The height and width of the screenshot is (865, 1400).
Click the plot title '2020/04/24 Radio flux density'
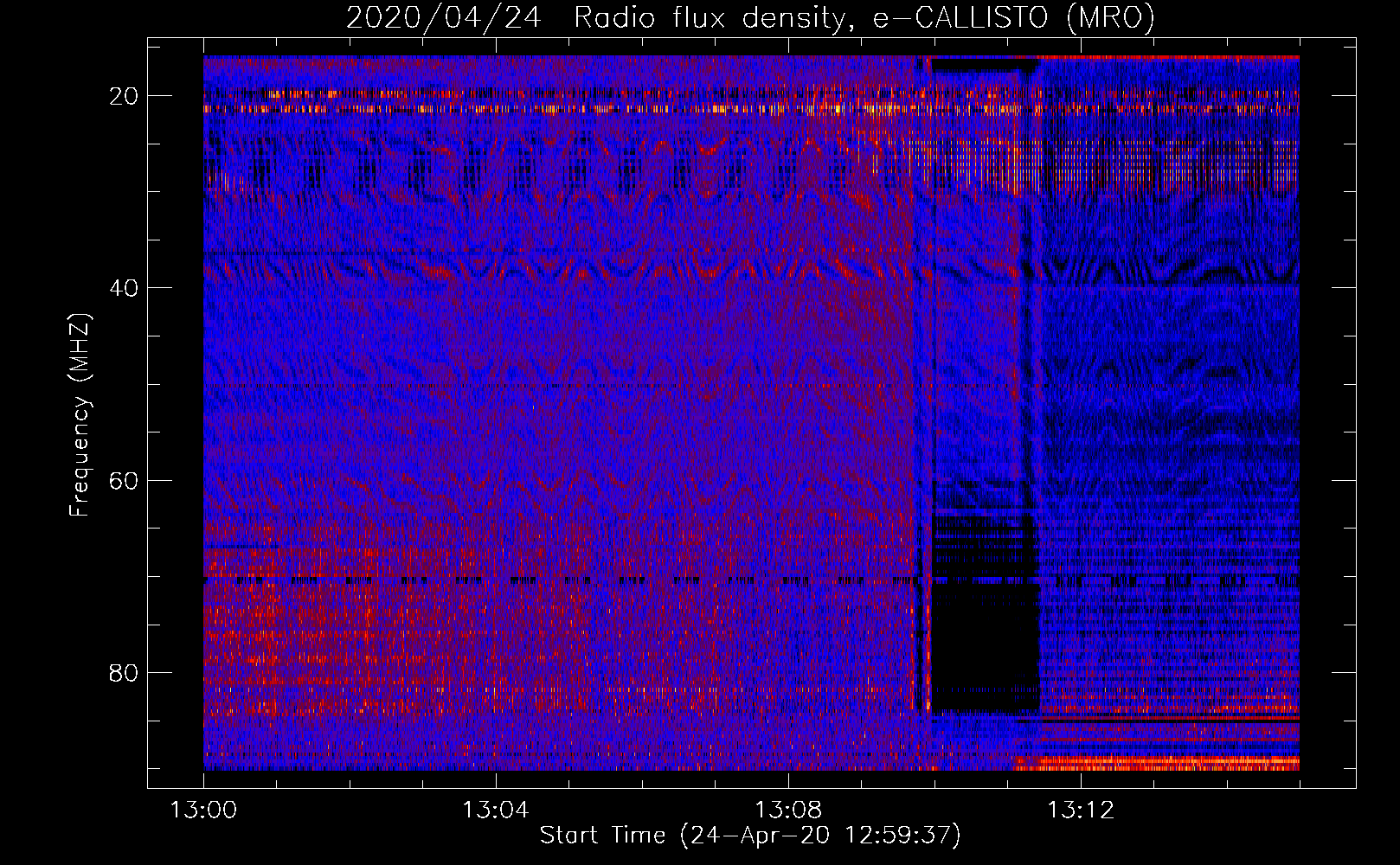[x=750, y=17]
